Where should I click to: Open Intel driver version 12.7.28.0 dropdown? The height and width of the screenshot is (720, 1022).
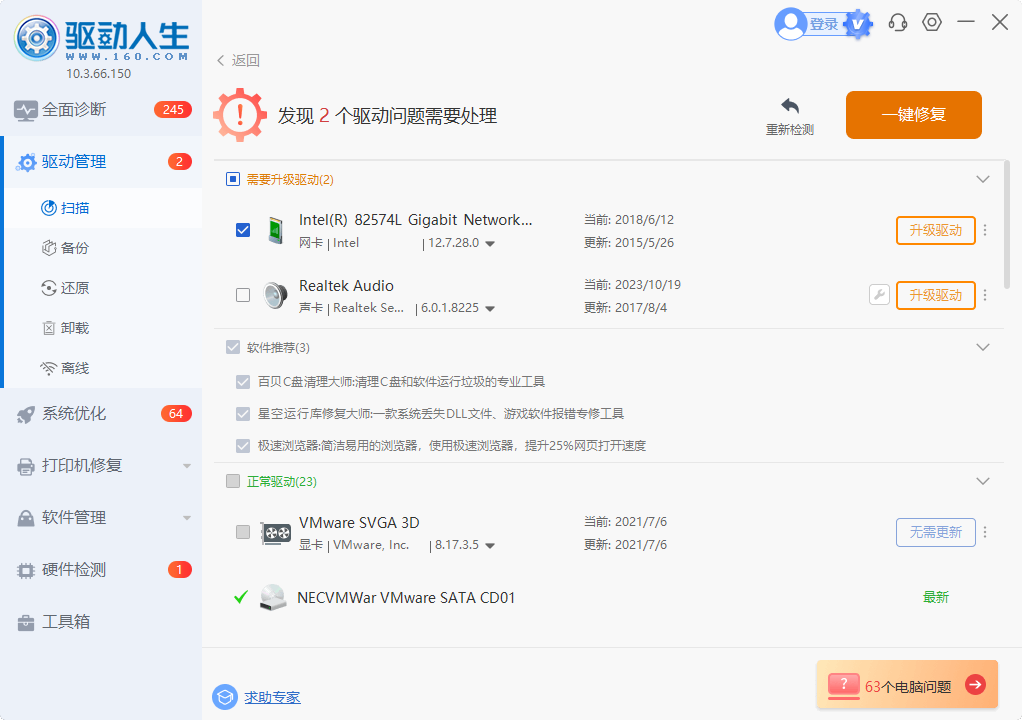click(490, 244)
